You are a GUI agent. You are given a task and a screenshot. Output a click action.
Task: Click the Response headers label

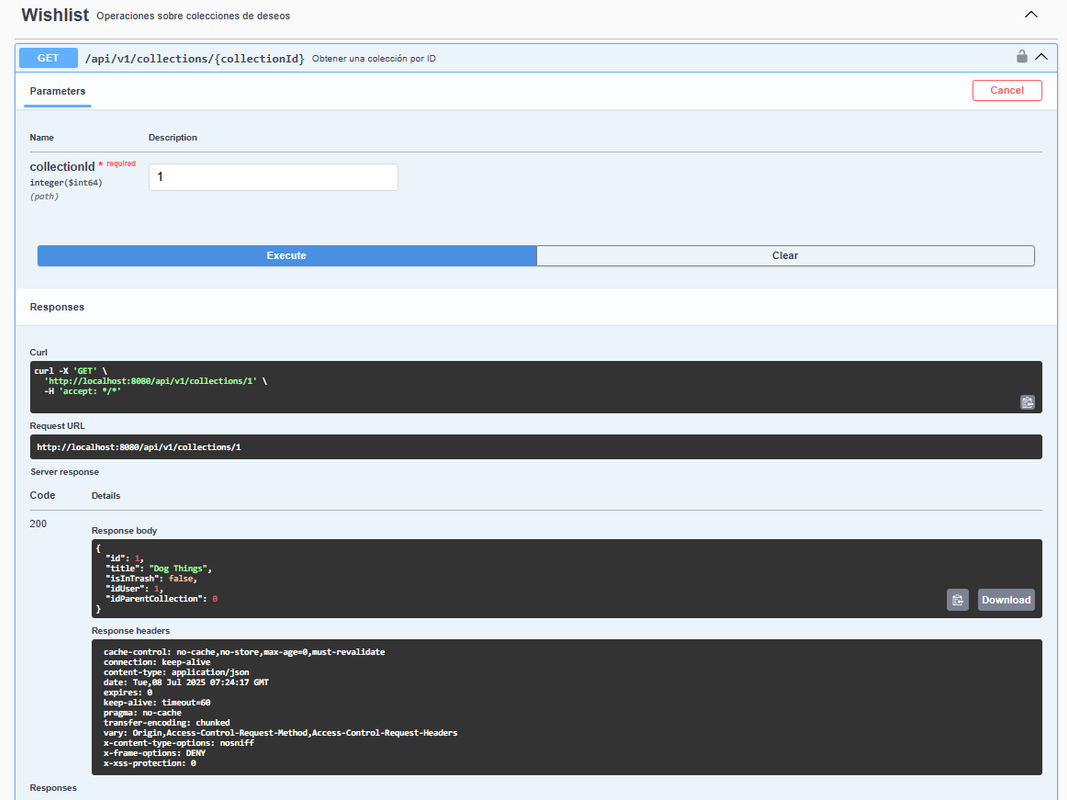pyautogui.click(x=131, y=631)
